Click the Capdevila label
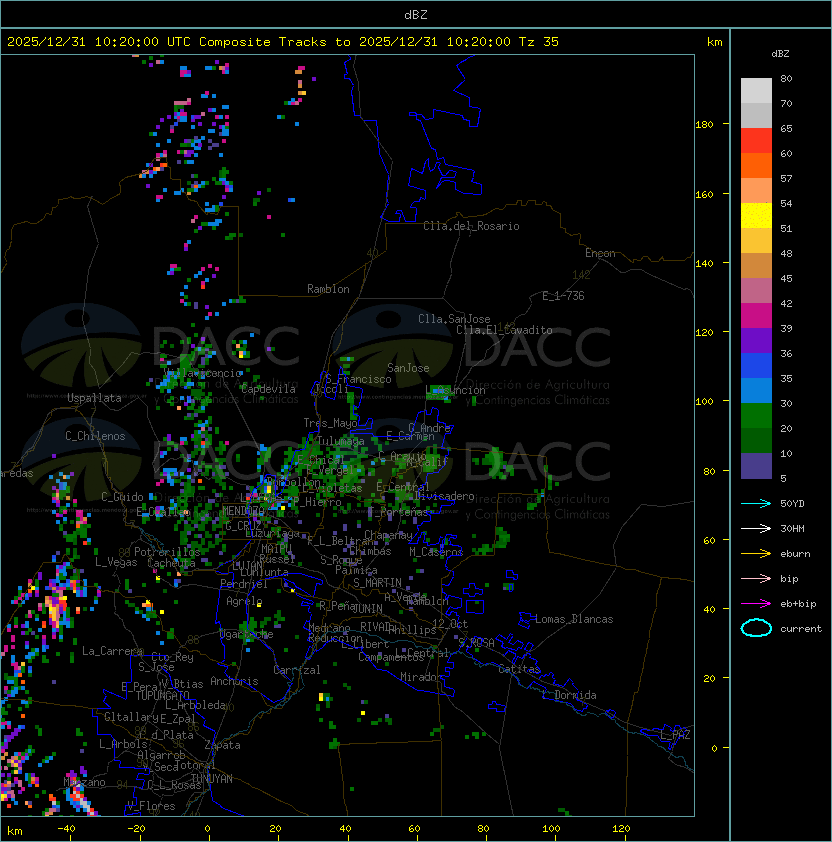 pos(268,389)
